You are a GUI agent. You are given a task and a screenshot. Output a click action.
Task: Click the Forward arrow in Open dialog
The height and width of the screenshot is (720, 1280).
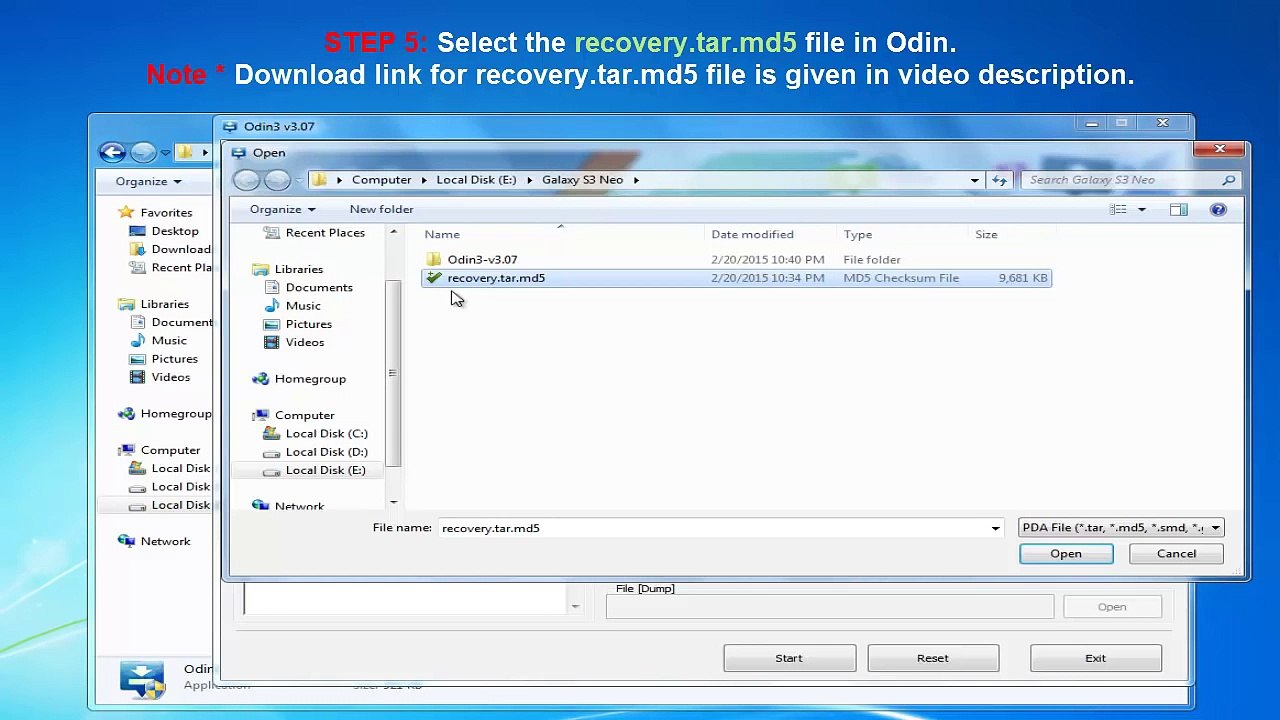[x=277, y=180]
